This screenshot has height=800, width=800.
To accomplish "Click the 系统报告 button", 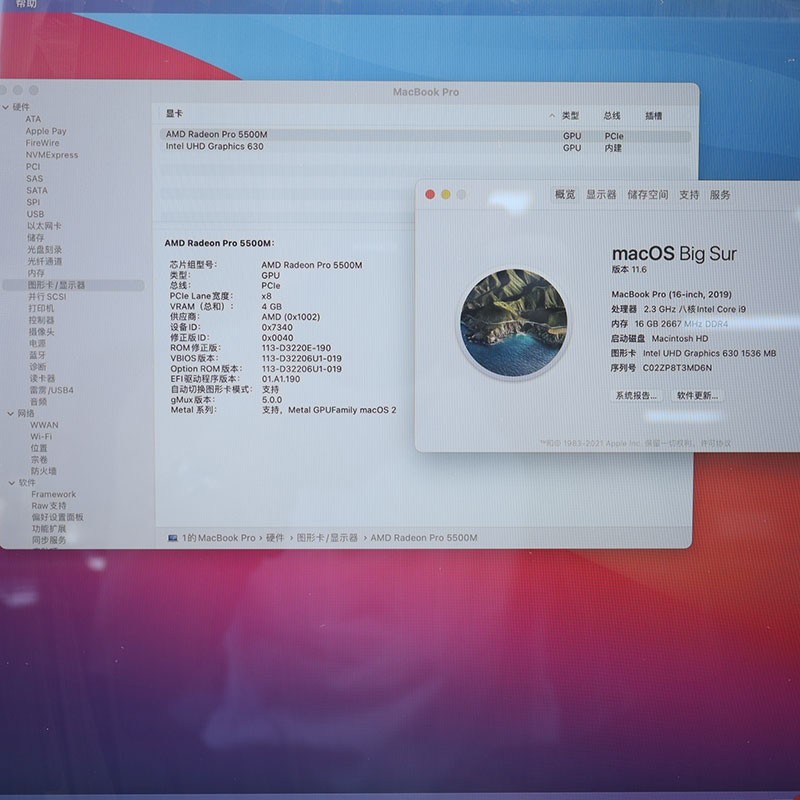I will point(636,395).
